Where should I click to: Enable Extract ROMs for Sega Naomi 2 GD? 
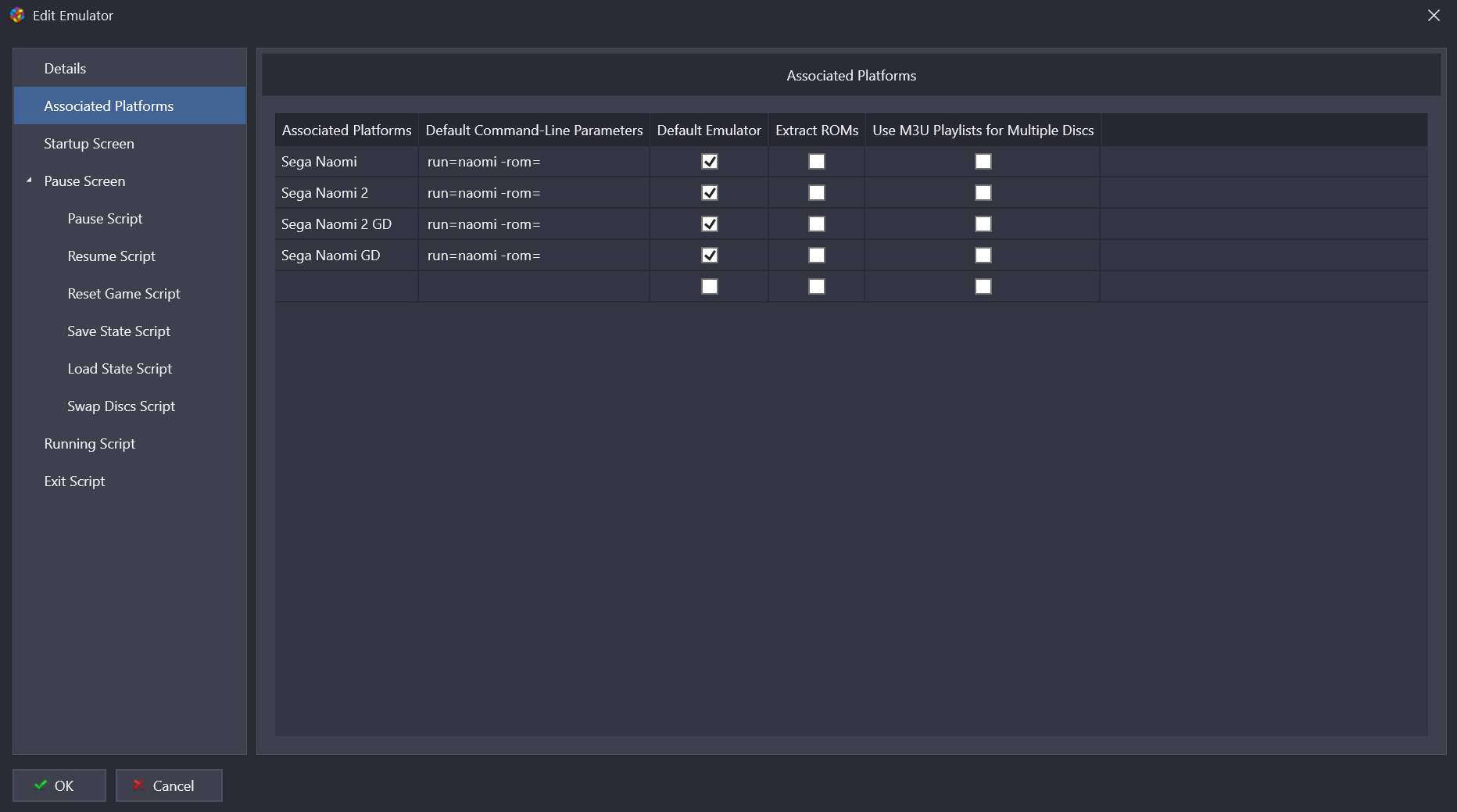817,224
